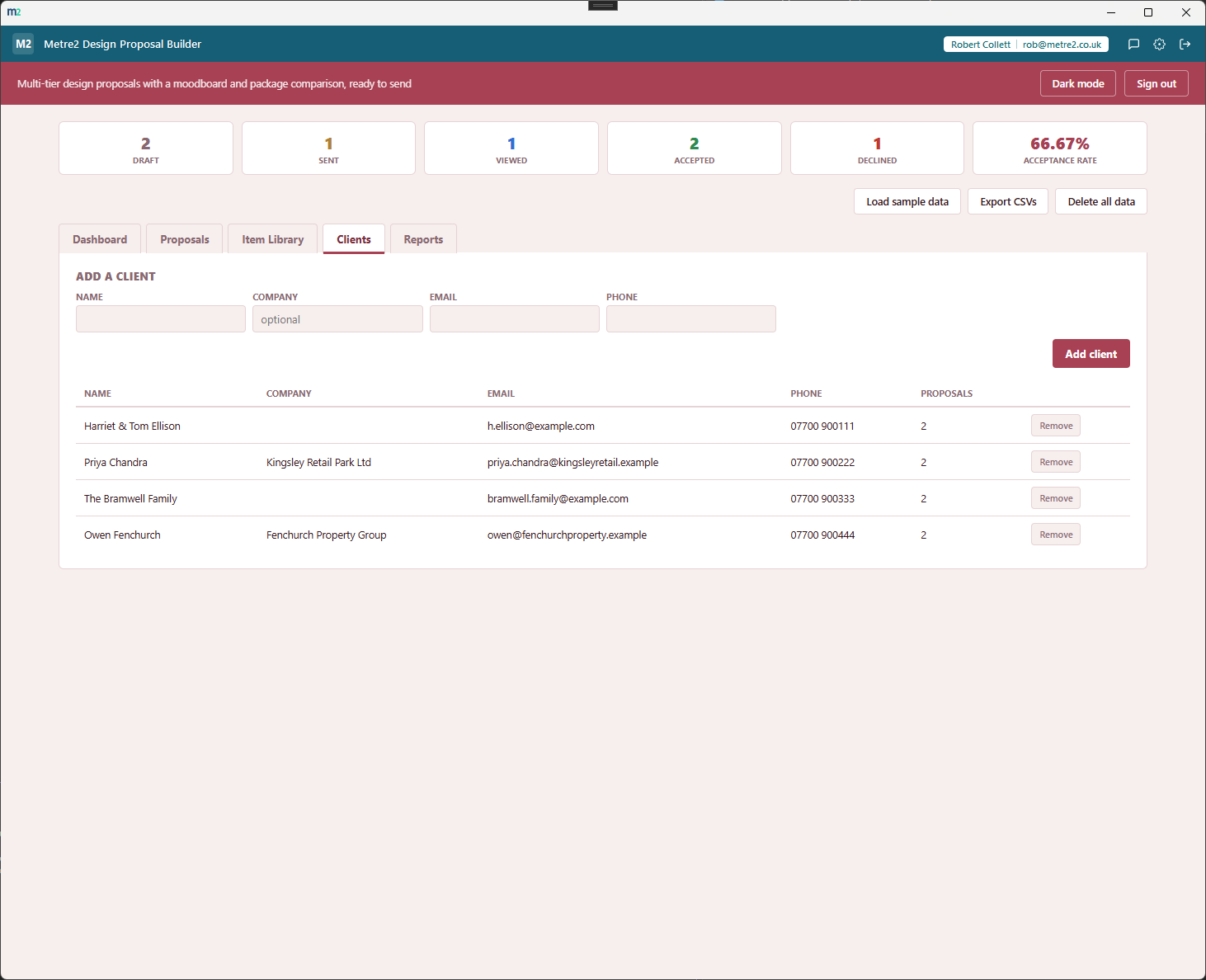Click the Draft stat card

point(146,148)
